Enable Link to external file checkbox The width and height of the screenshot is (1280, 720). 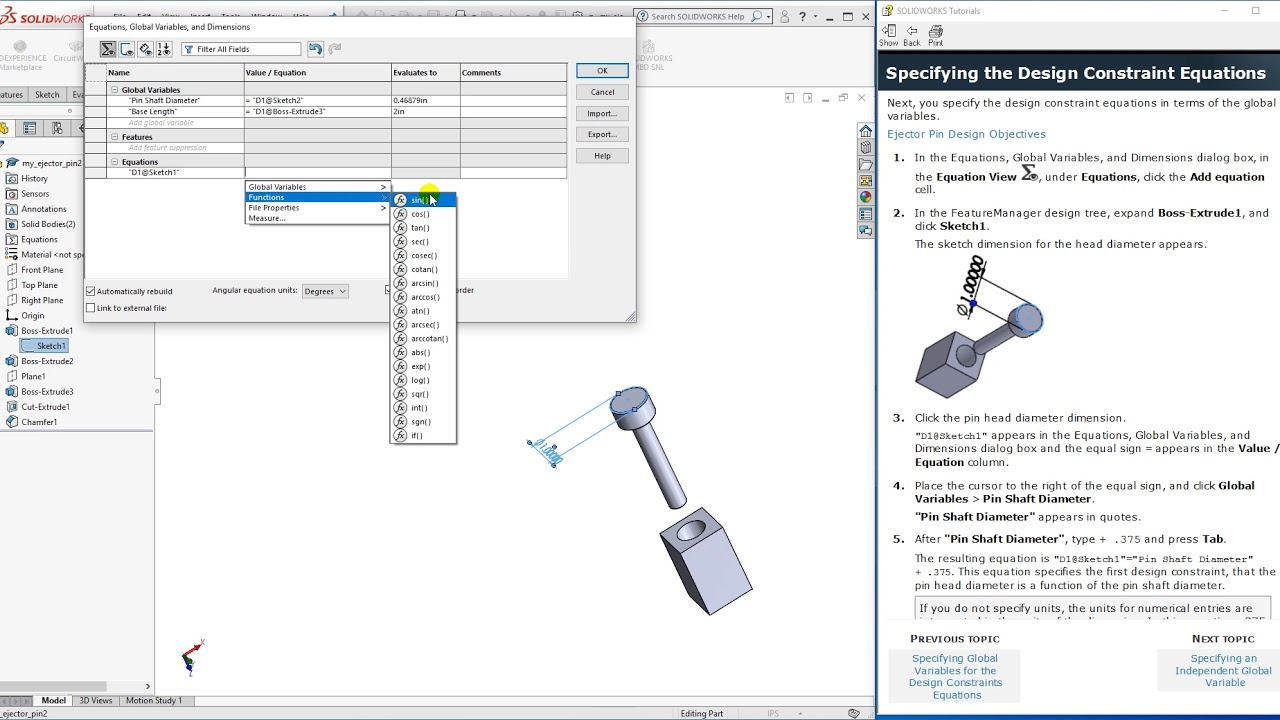coord(91,308)
